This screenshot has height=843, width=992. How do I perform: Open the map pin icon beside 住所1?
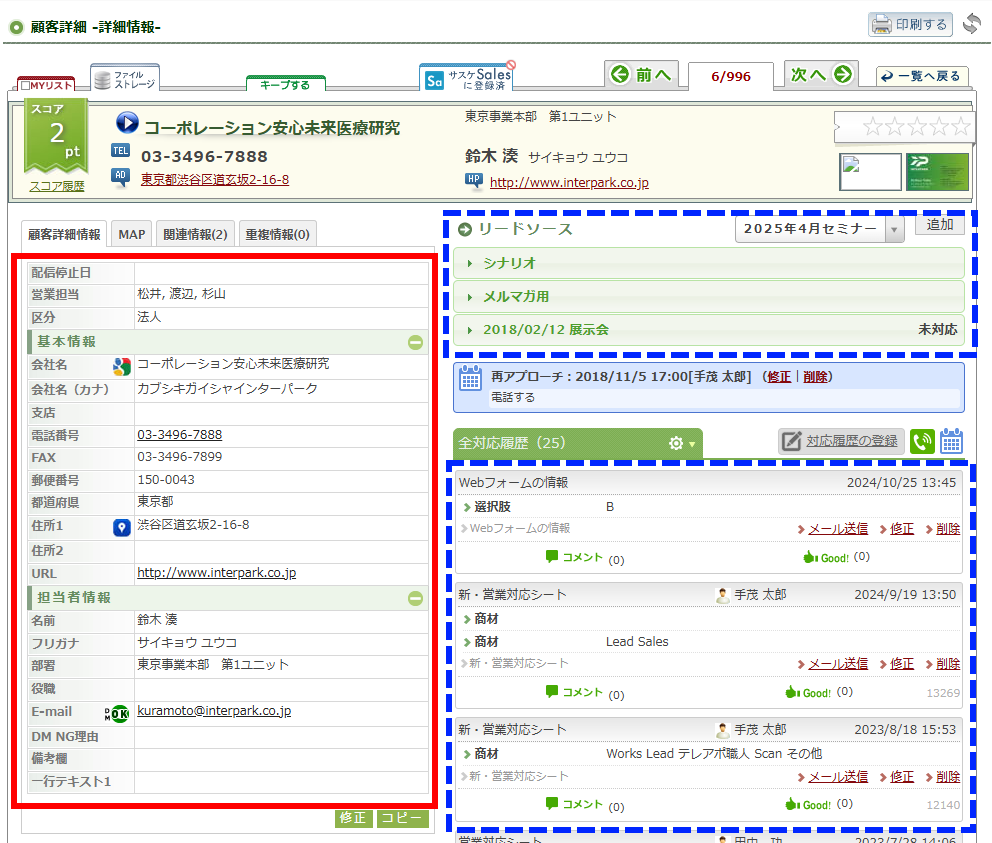pyautogui.click(x=122, y=527)
